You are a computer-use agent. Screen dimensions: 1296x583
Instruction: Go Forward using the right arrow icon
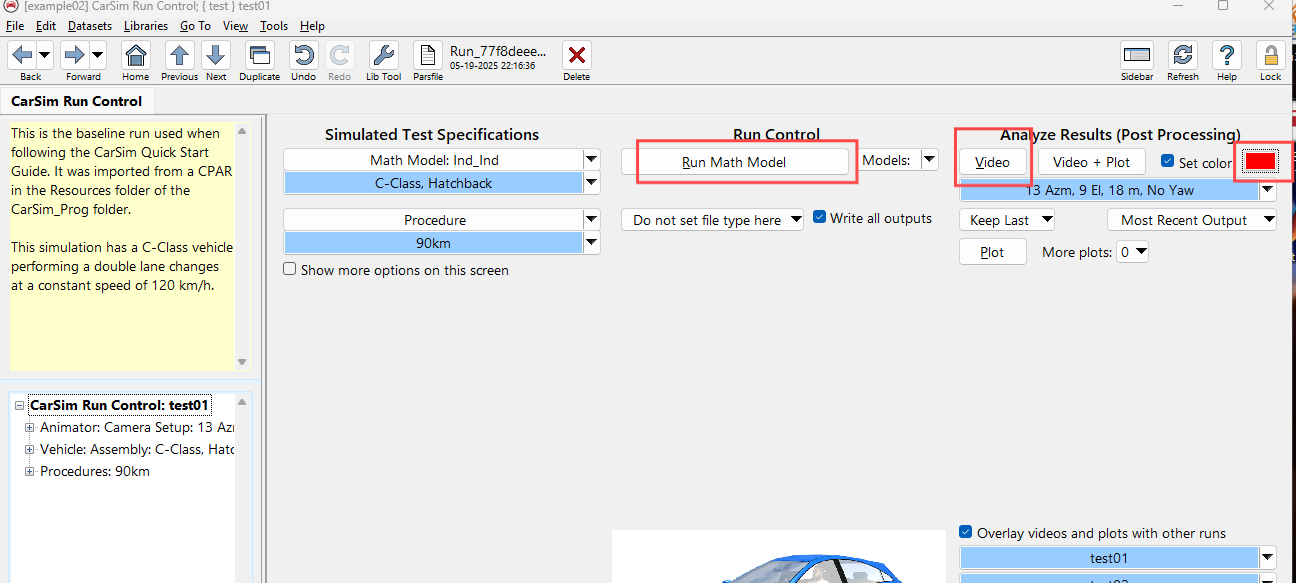(75, 55)
